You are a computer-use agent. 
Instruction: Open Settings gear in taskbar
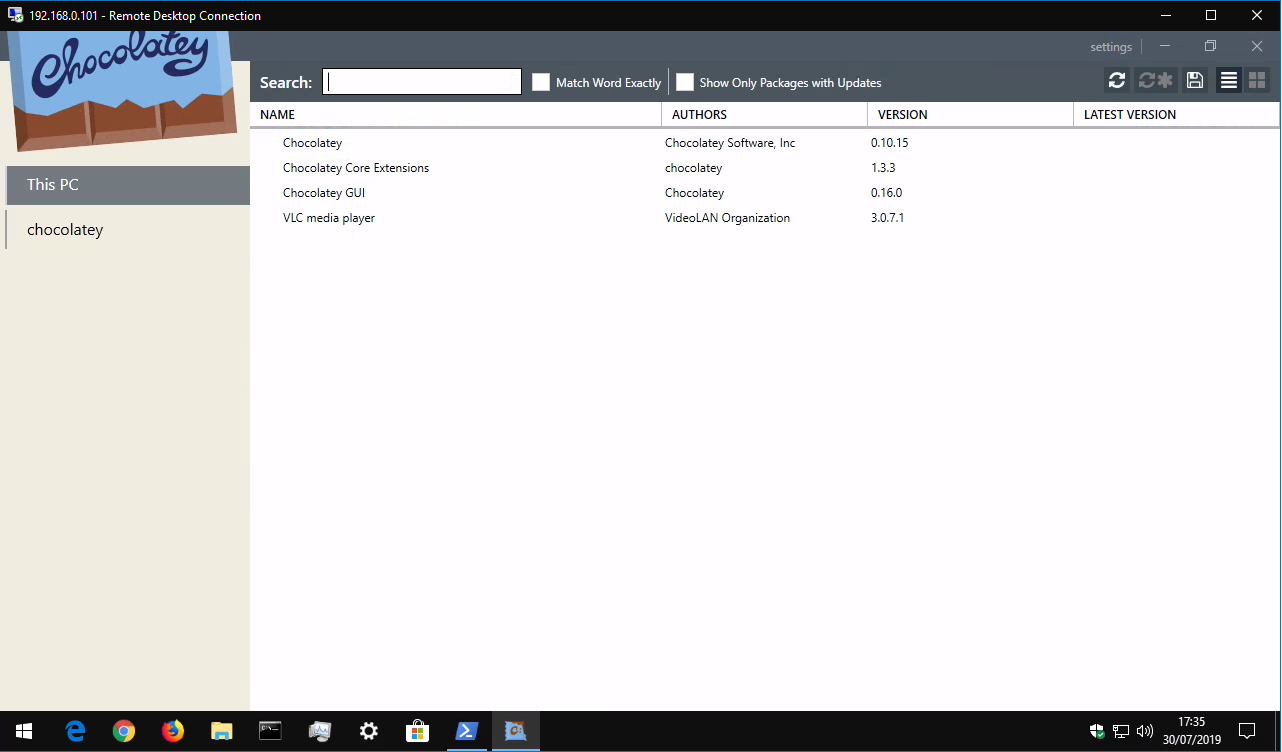369,731
